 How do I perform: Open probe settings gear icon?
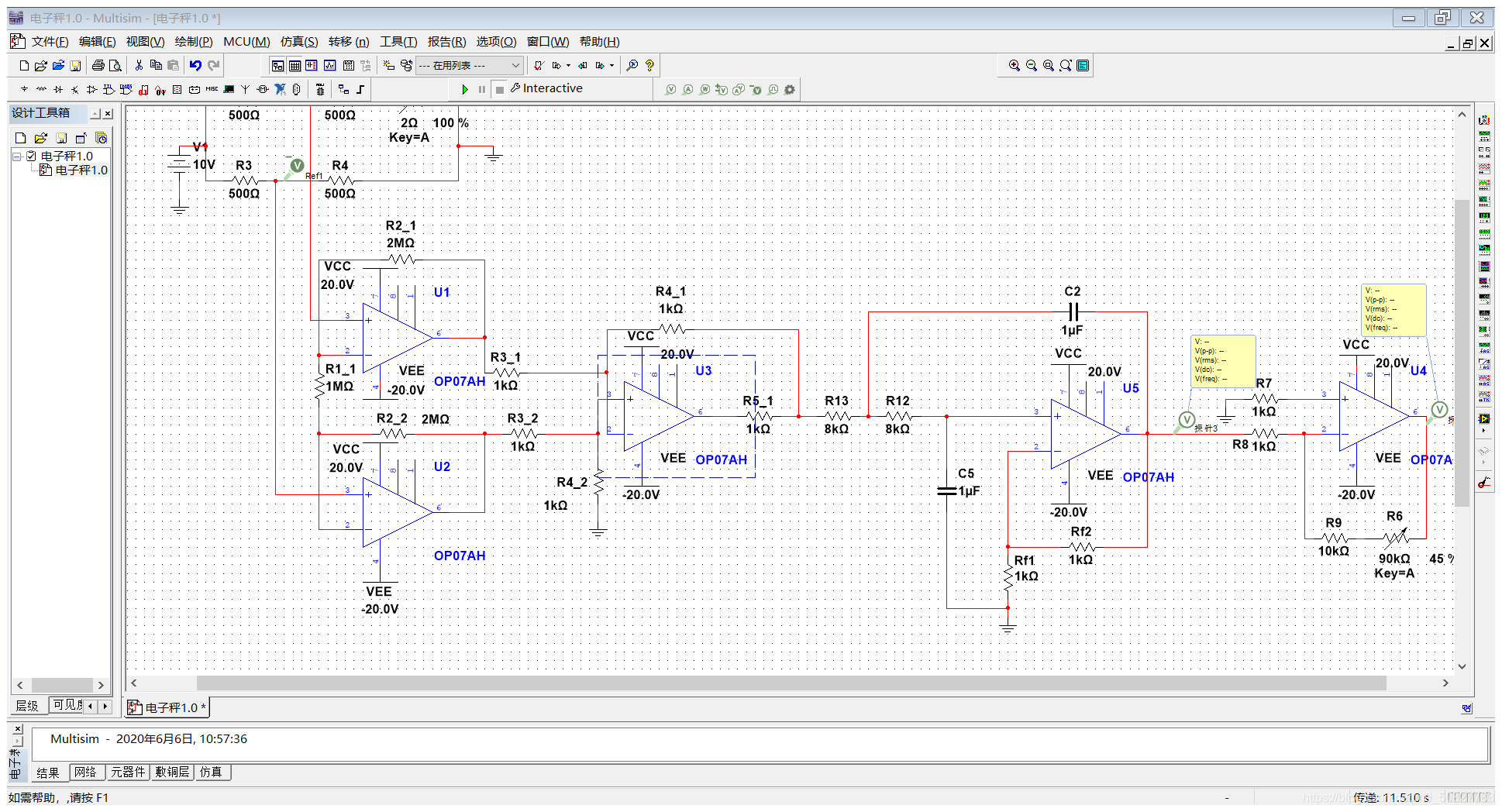[790, 90]
